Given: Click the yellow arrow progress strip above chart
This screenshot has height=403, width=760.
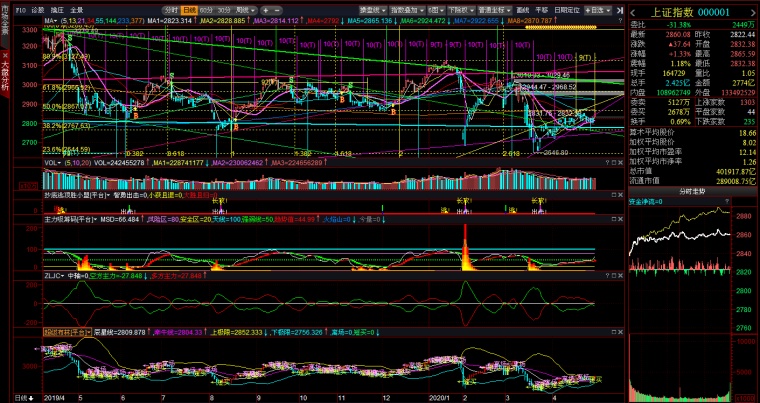Looking at the screenshot, I should (x=561, y=27).
